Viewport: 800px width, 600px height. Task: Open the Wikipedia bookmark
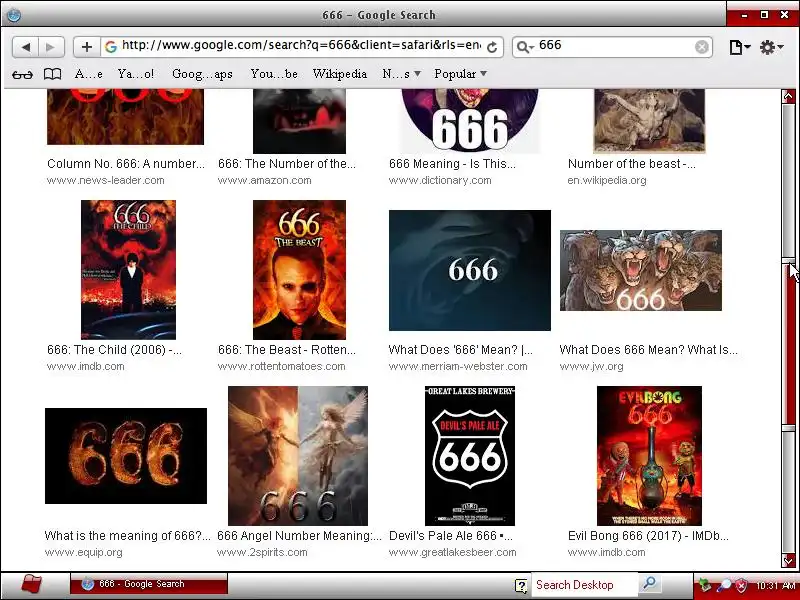(x=340, y=74)
